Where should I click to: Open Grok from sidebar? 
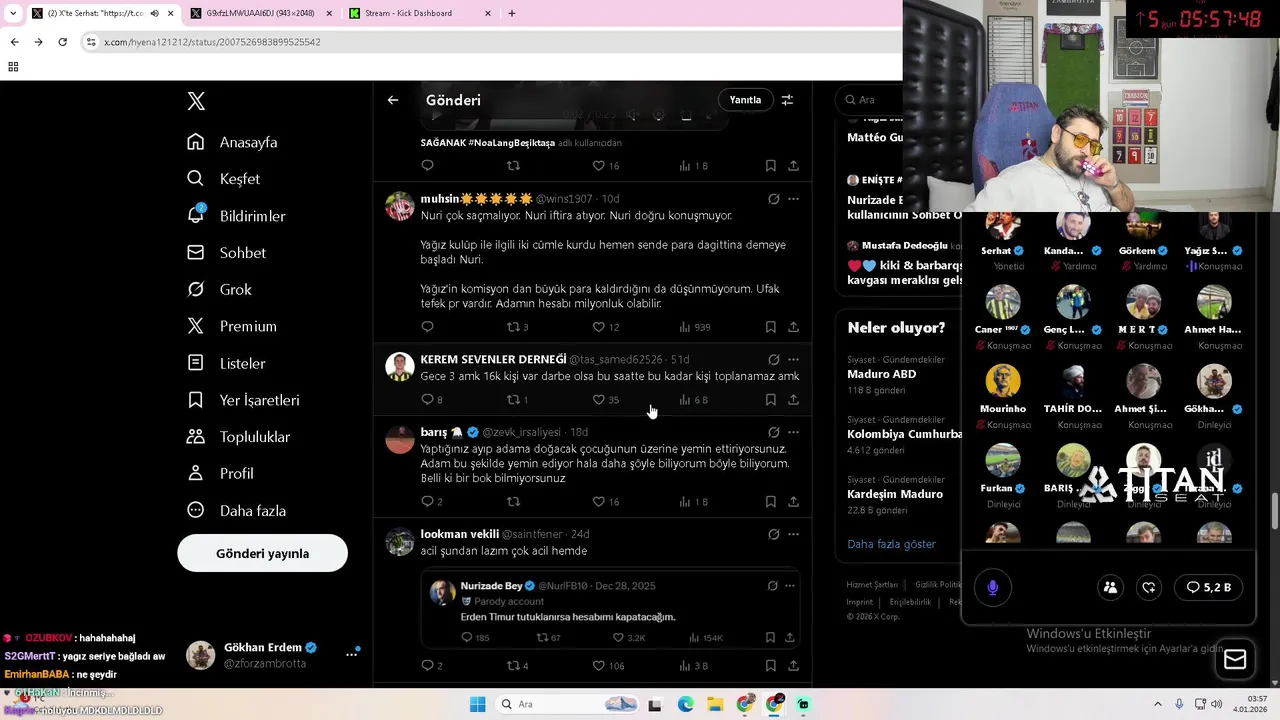click(219, 290)
